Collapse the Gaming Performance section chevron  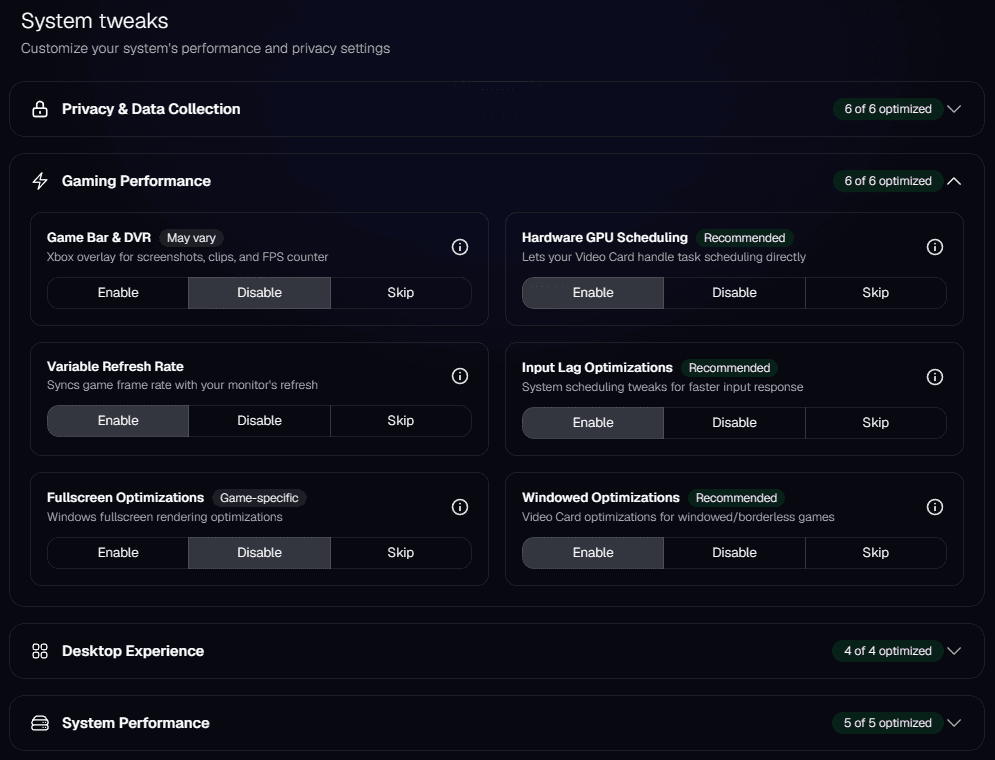pyautogui.click(x=954, y=181)
